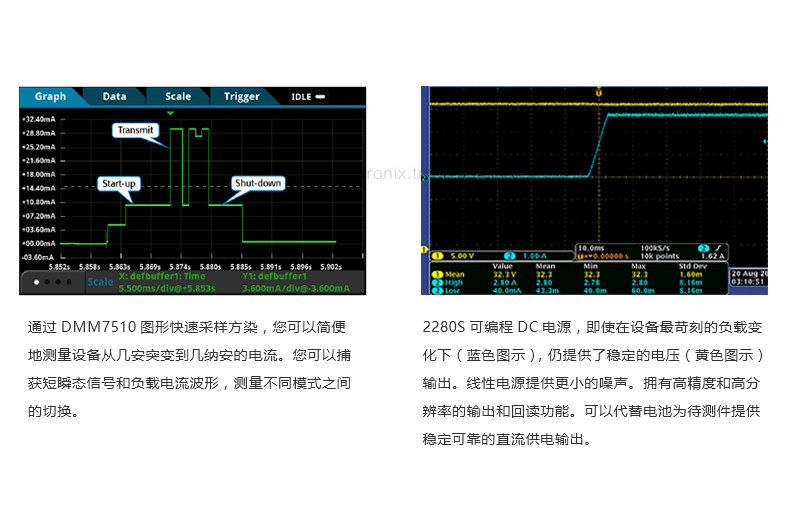Click the Y1: defbuffer1 axis label
The image size is (790, 514).
click(x=274, y=276)
